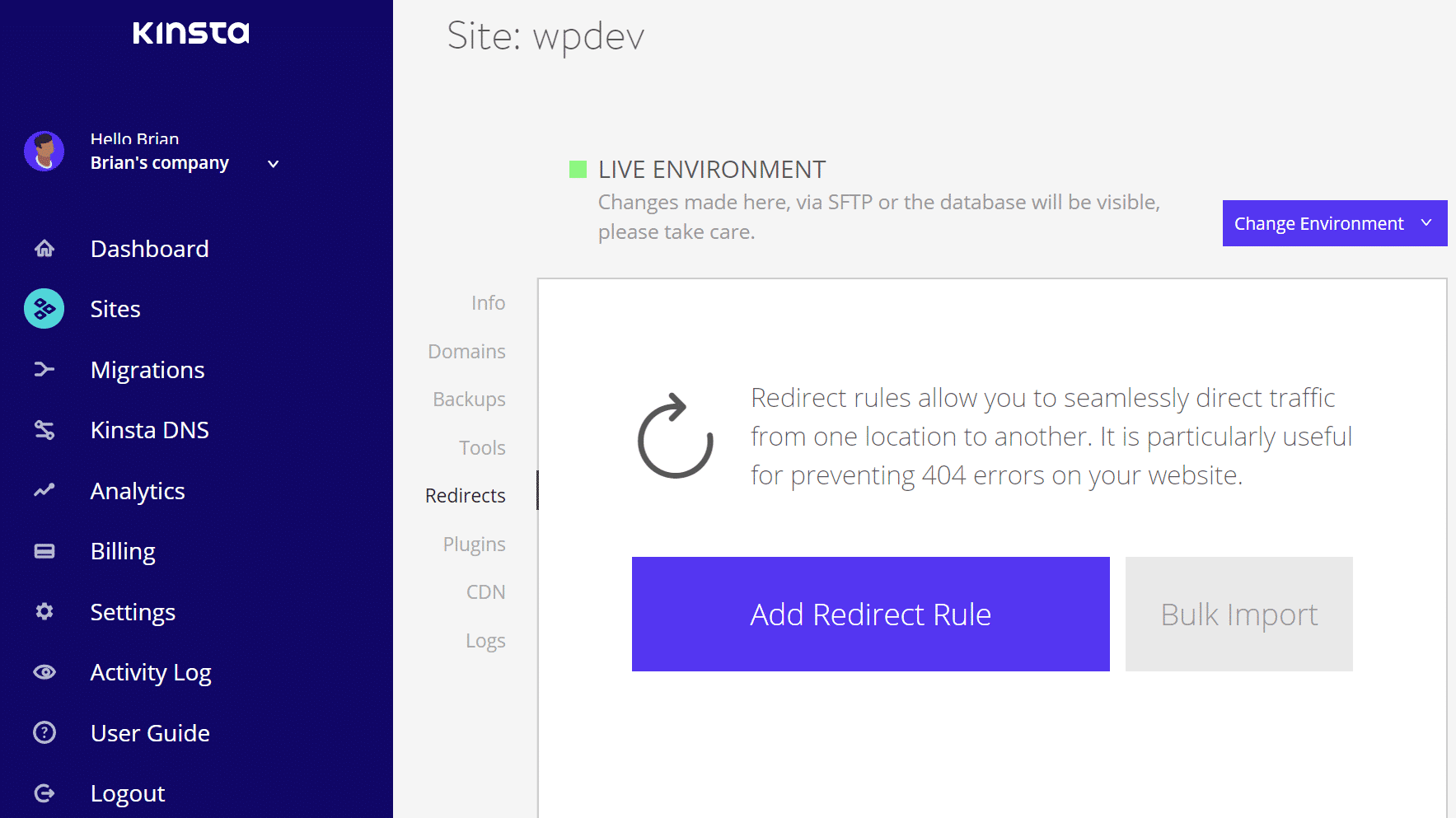1456x818 pixels.
Task: Switch to the Info tab
Action: (489, 303)
